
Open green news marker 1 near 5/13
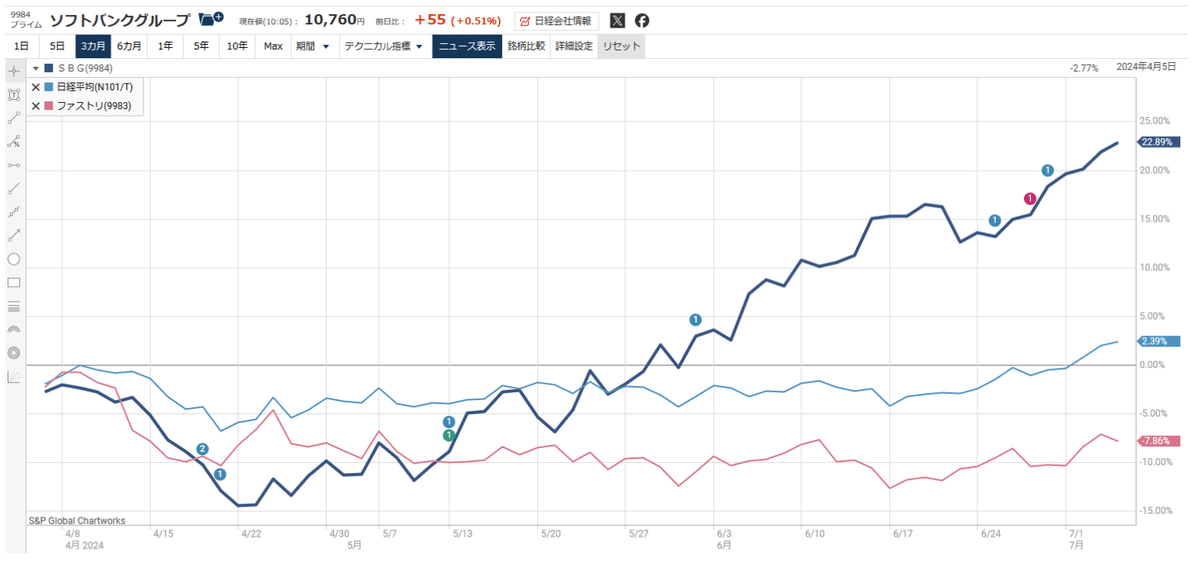[449, 435]
